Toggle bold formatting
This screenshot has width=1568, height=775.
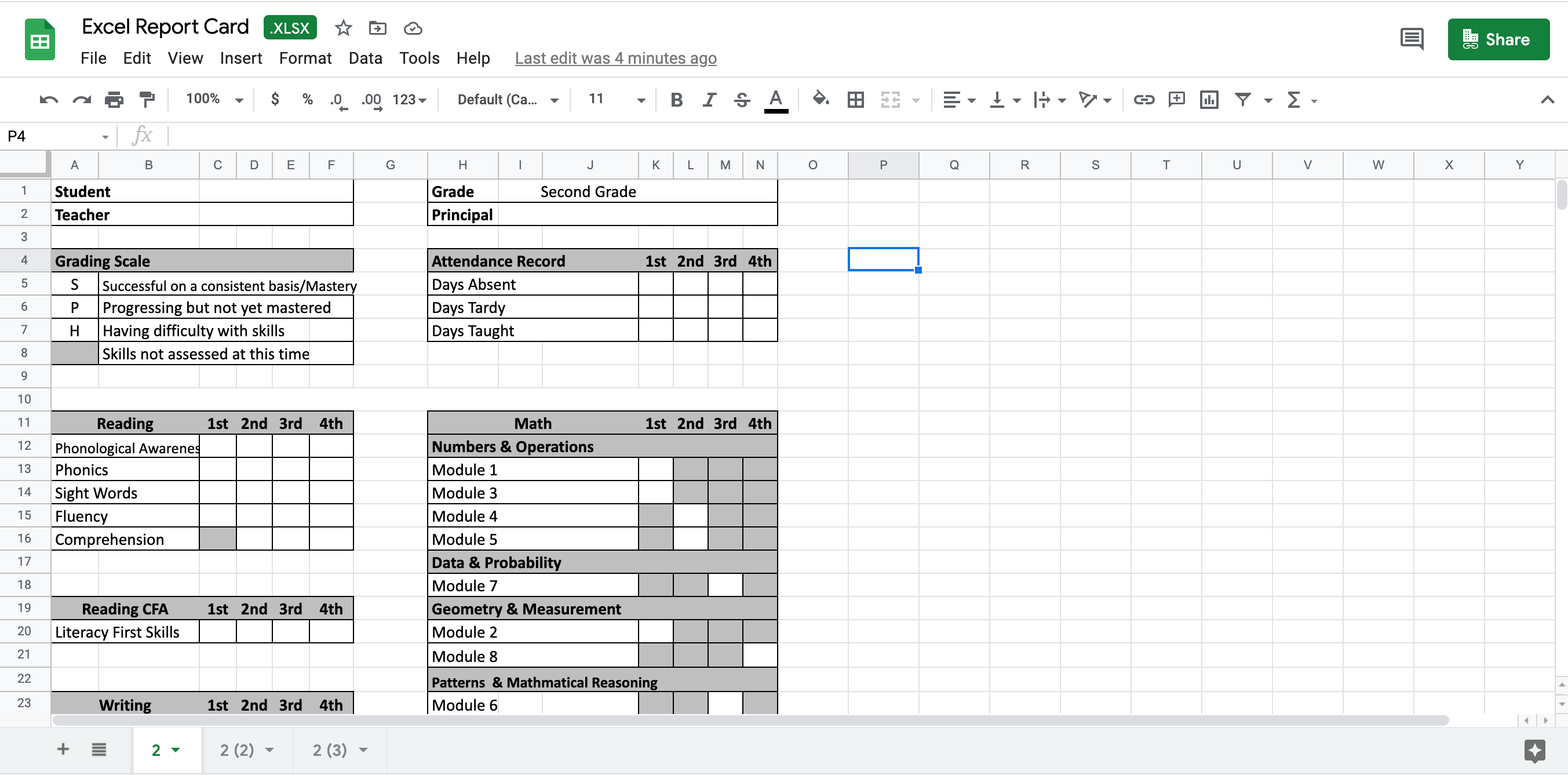pyautogui.click(x=676, y=99)
